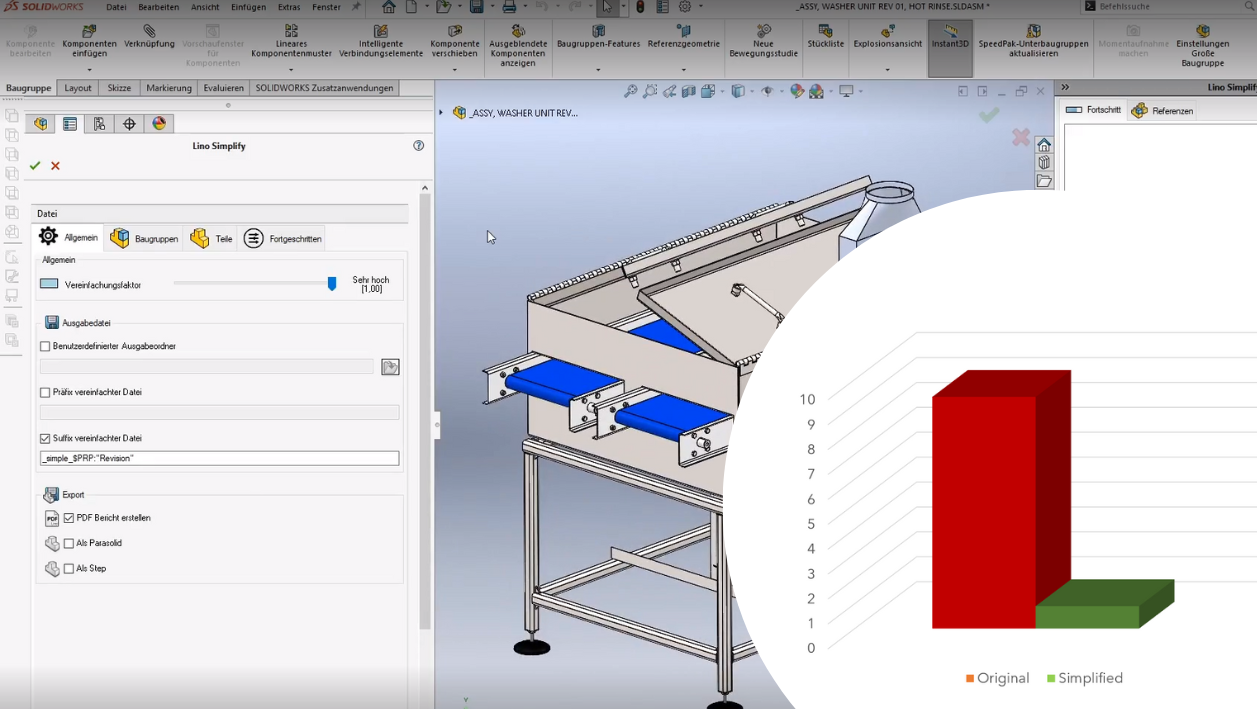
Task: Open the Explosionsansicht tool
Action: (x=887, y=37)
